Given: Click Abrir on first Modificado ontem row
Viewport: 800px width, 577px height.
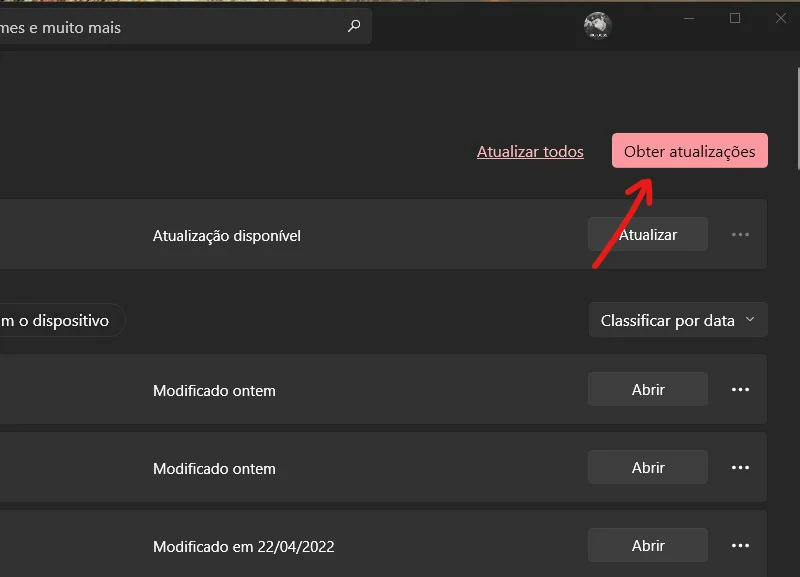Looking at the screenshot, I should (647, 389).
